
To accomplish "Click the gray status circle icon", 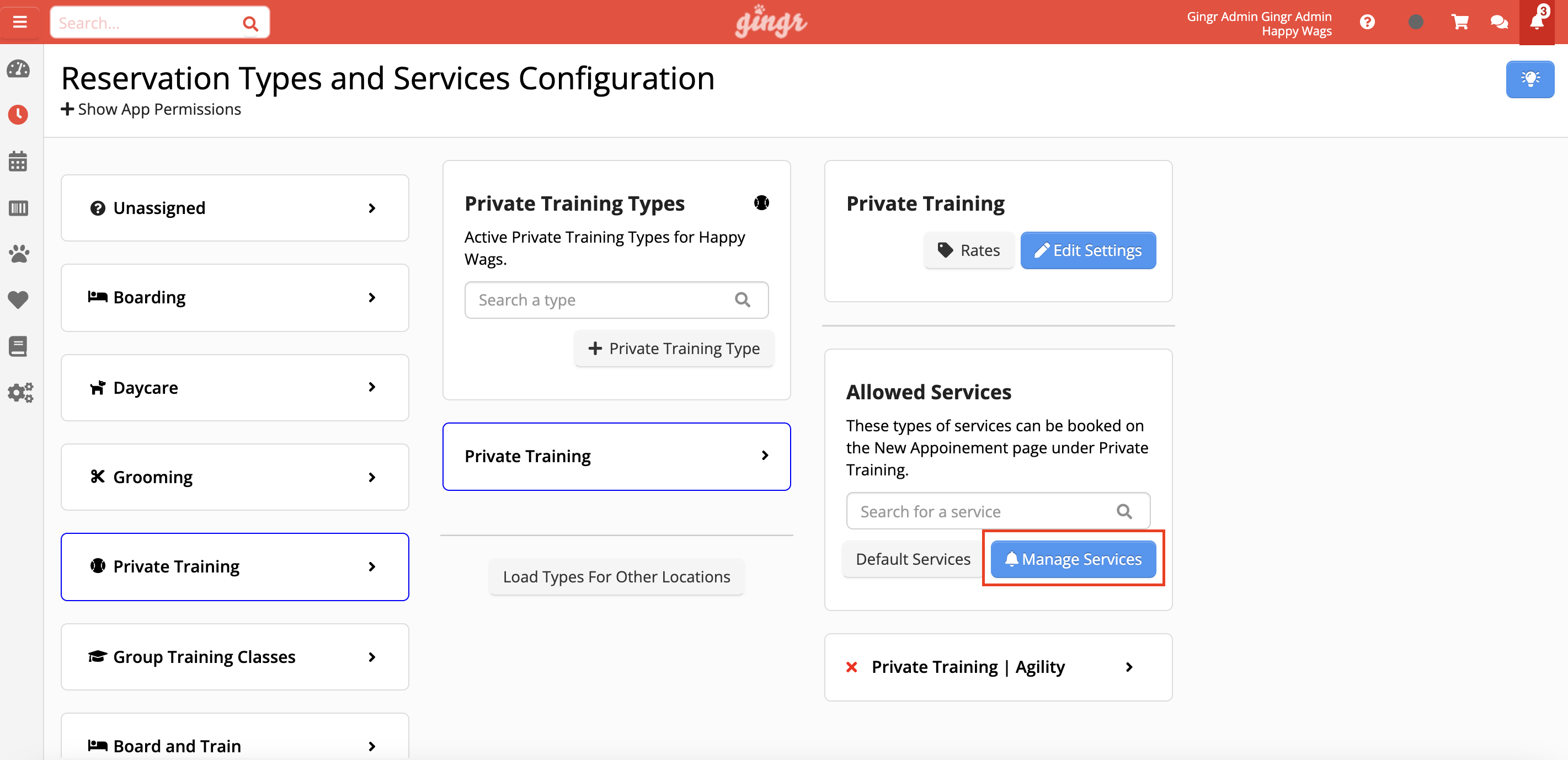I will click(1416, 23).
